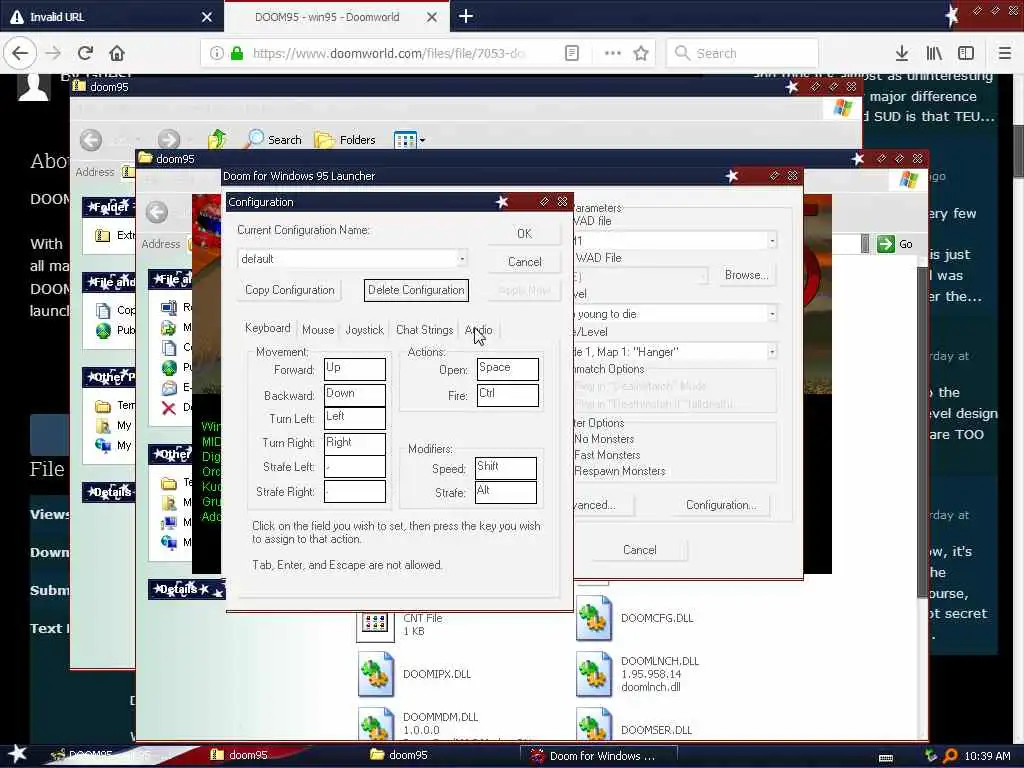
Task: Open WAD file dropdown in launcher
Action: [x=772, y=240]
